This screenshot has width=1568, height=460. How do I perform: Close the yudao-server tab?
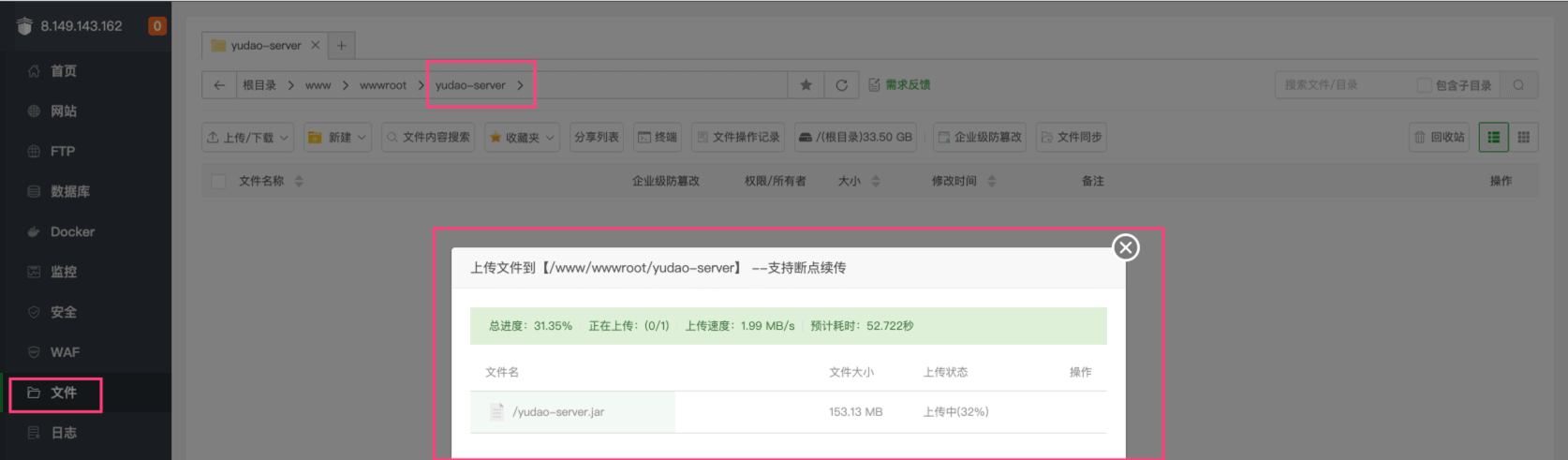pyautogui.click(x=316, y=45)
